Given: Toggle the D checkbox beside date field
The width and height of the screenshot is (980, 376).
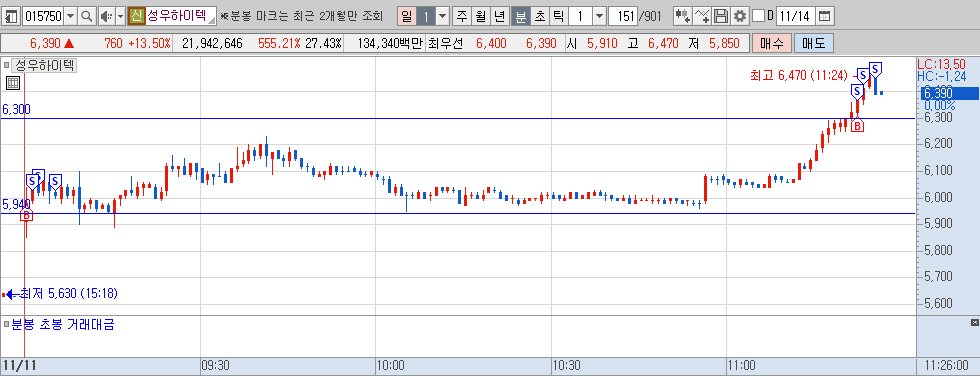Looking at the screenshot, I should 758,16.
